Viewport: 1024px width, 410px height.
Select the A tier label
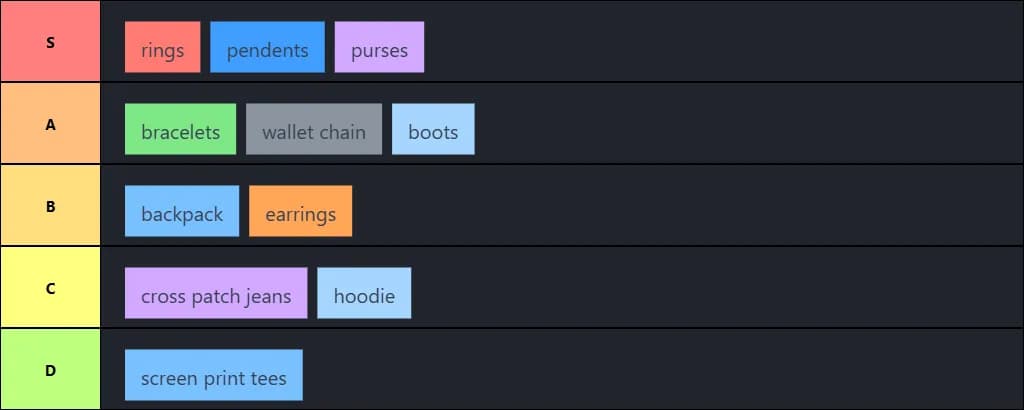(x=50, y=123)
